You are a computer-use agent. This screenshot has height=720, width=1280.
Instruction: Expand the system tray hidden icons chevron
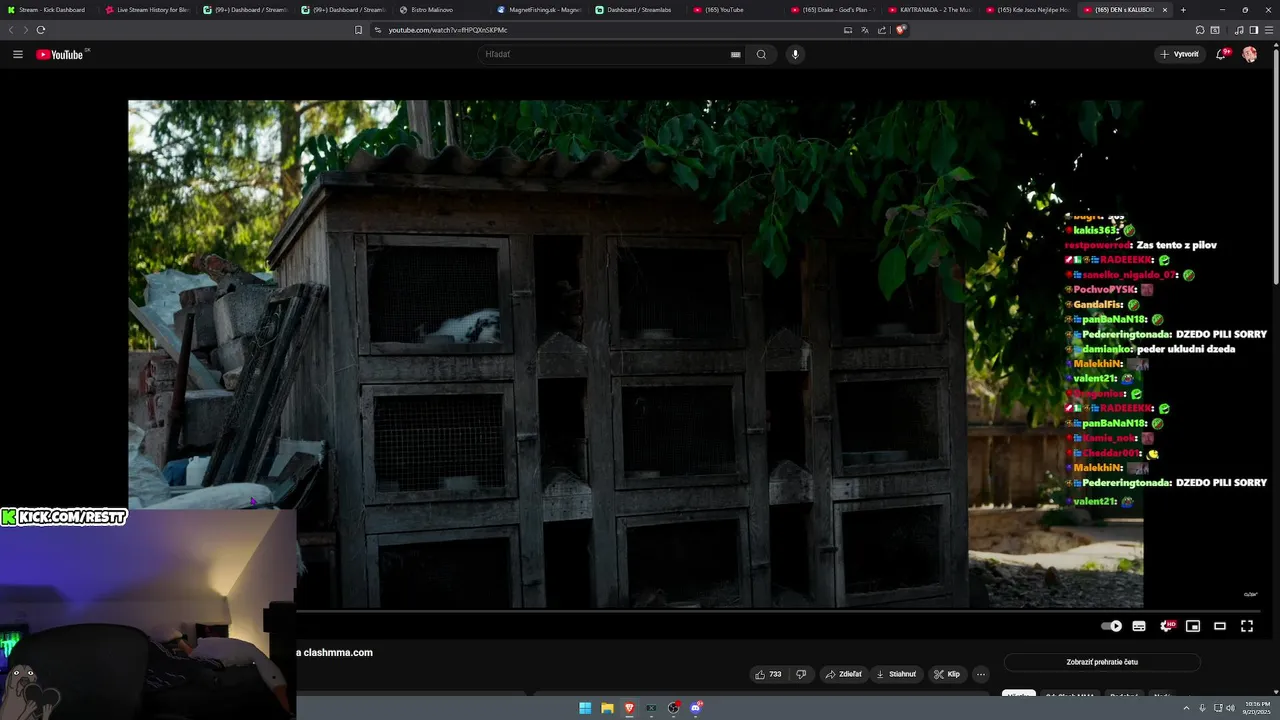(x=1188, y=708)
